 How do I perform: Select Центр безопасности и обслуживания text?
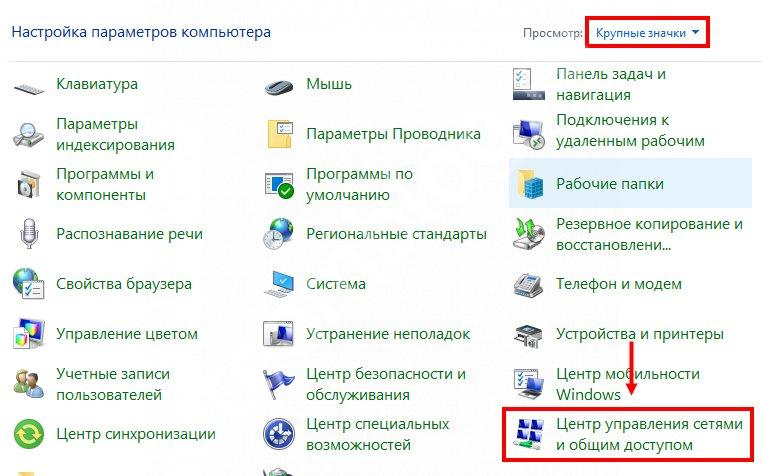tap(386, 384)
